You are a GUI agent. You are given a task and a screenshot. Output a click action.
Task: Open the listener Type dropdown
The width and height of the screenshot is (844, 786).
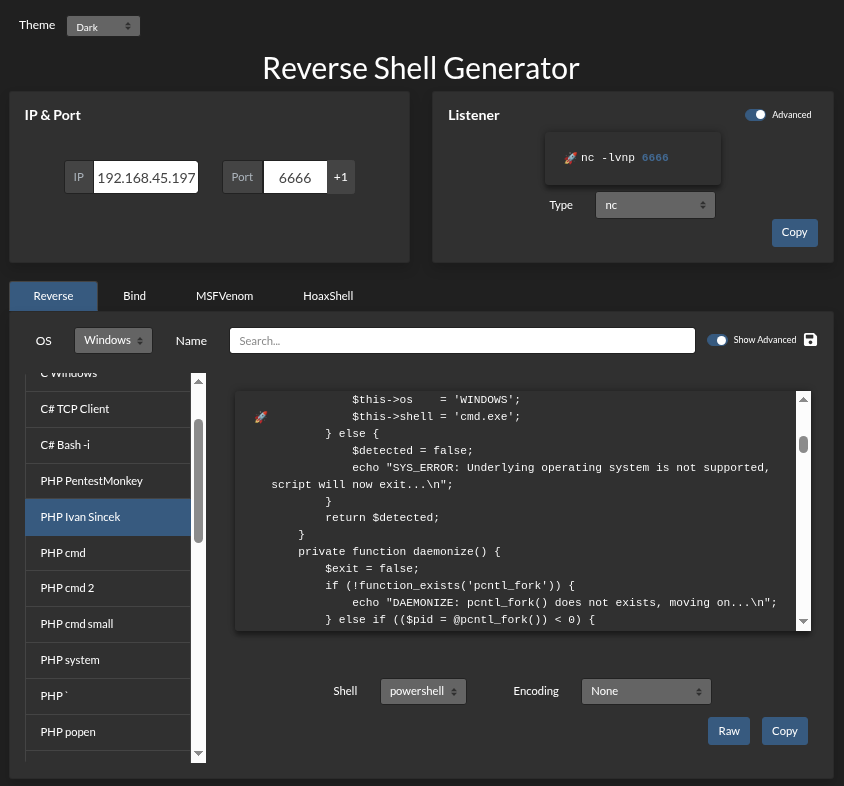[655, 205]
